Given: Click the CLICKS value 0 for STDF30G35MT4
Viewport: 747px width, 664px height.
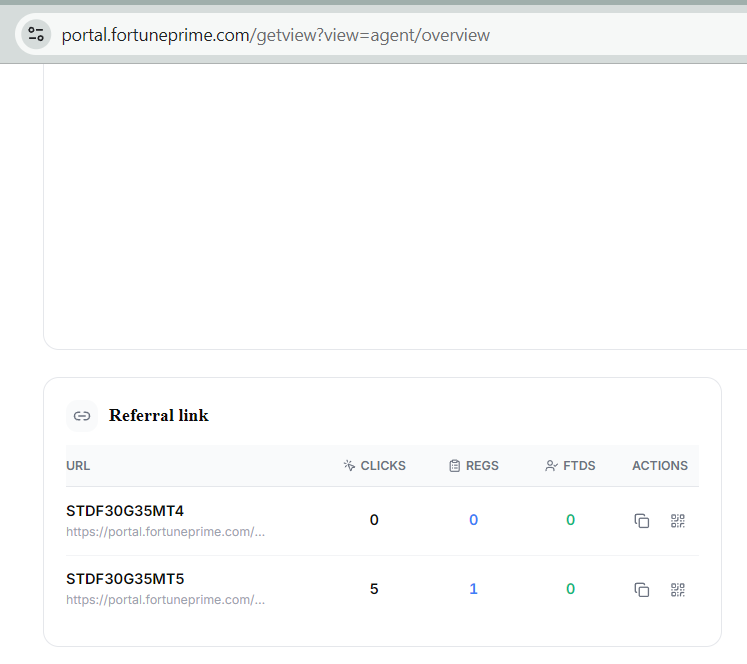Looking at the screenshot, I should pyautogui.click(x=374, y=520).
